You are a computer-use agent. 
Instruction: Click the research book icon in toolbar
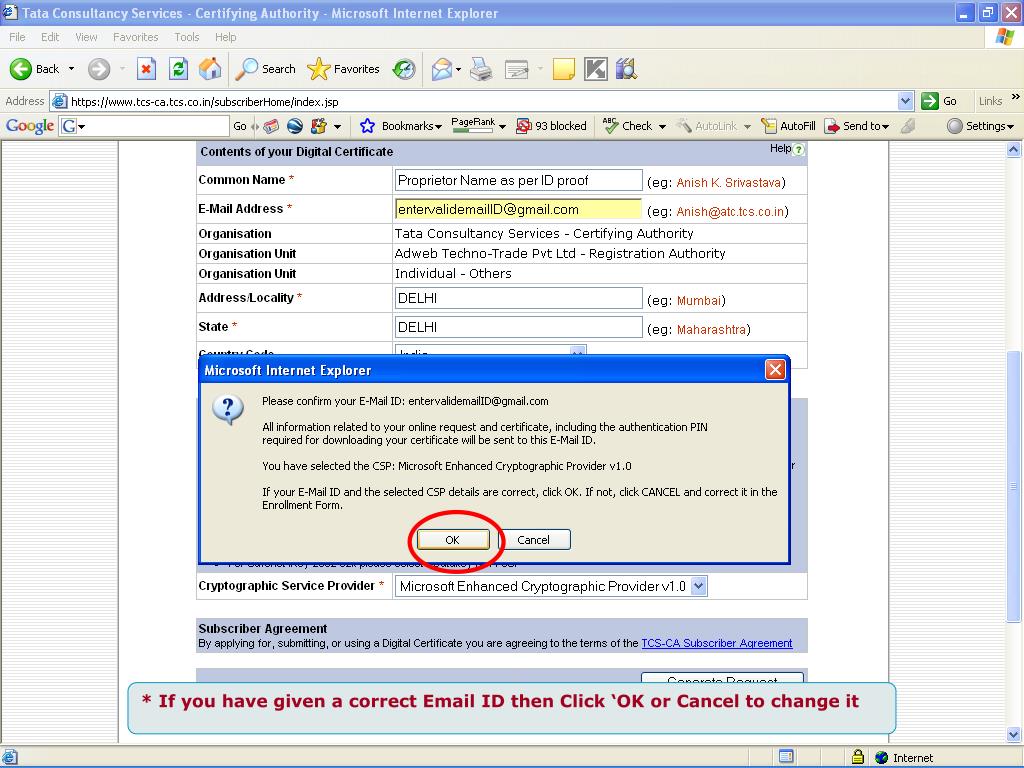point(626,69)
